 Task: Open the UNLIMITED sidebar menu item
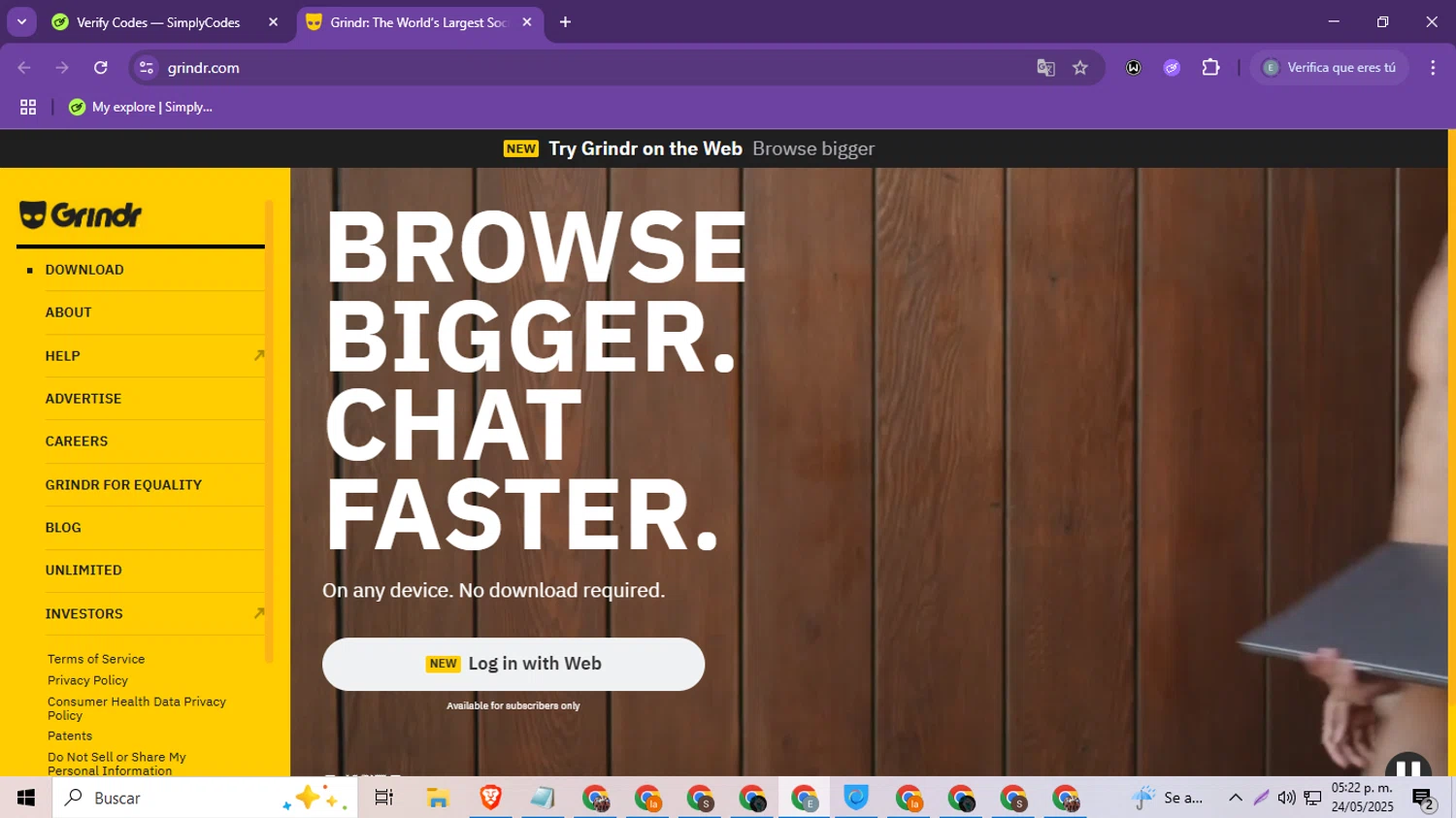(x=83, y=571)
